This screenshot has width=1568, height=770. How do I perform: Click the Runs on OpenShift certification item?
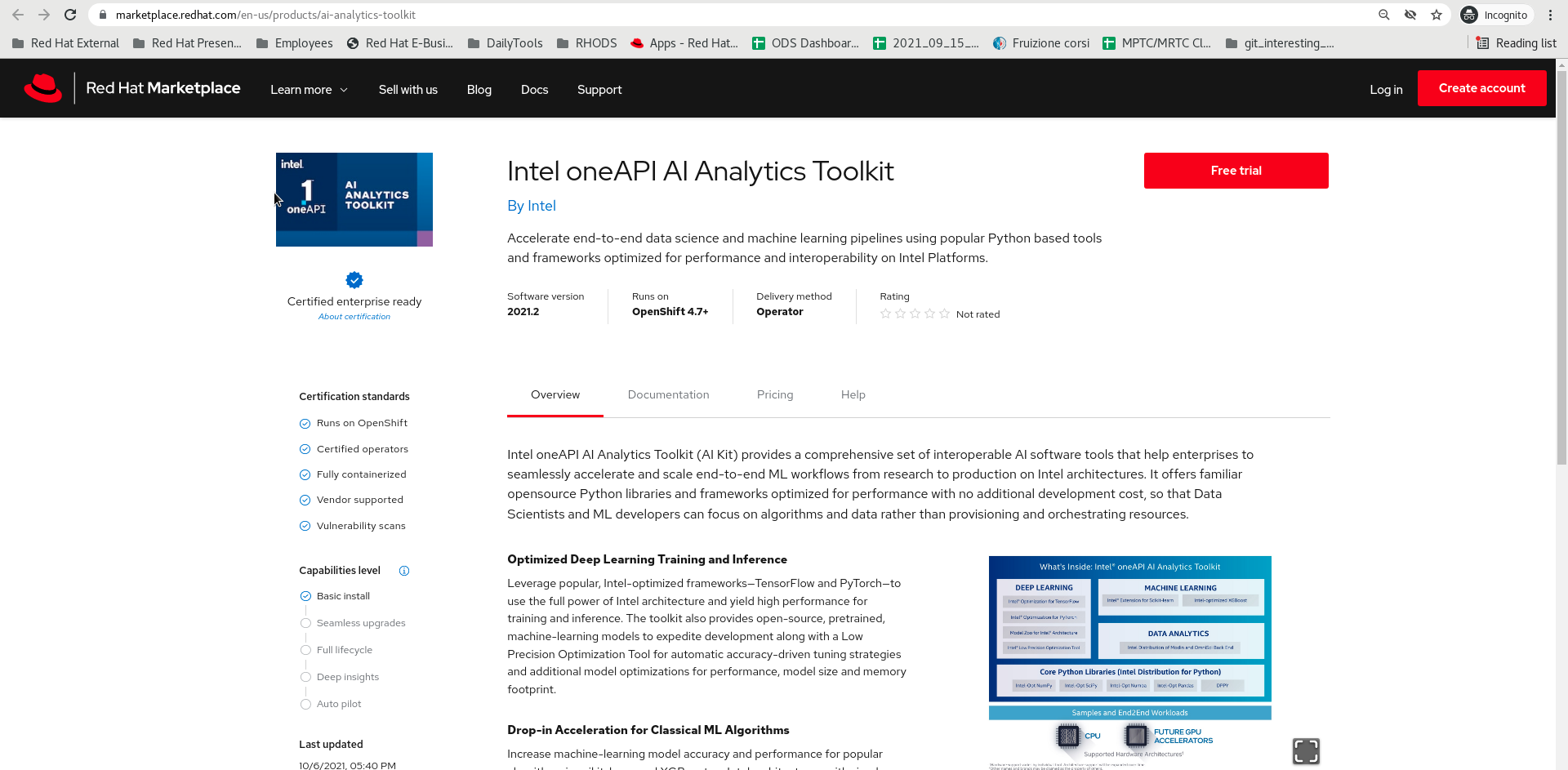pyautogui.click(x=354, y=423)
